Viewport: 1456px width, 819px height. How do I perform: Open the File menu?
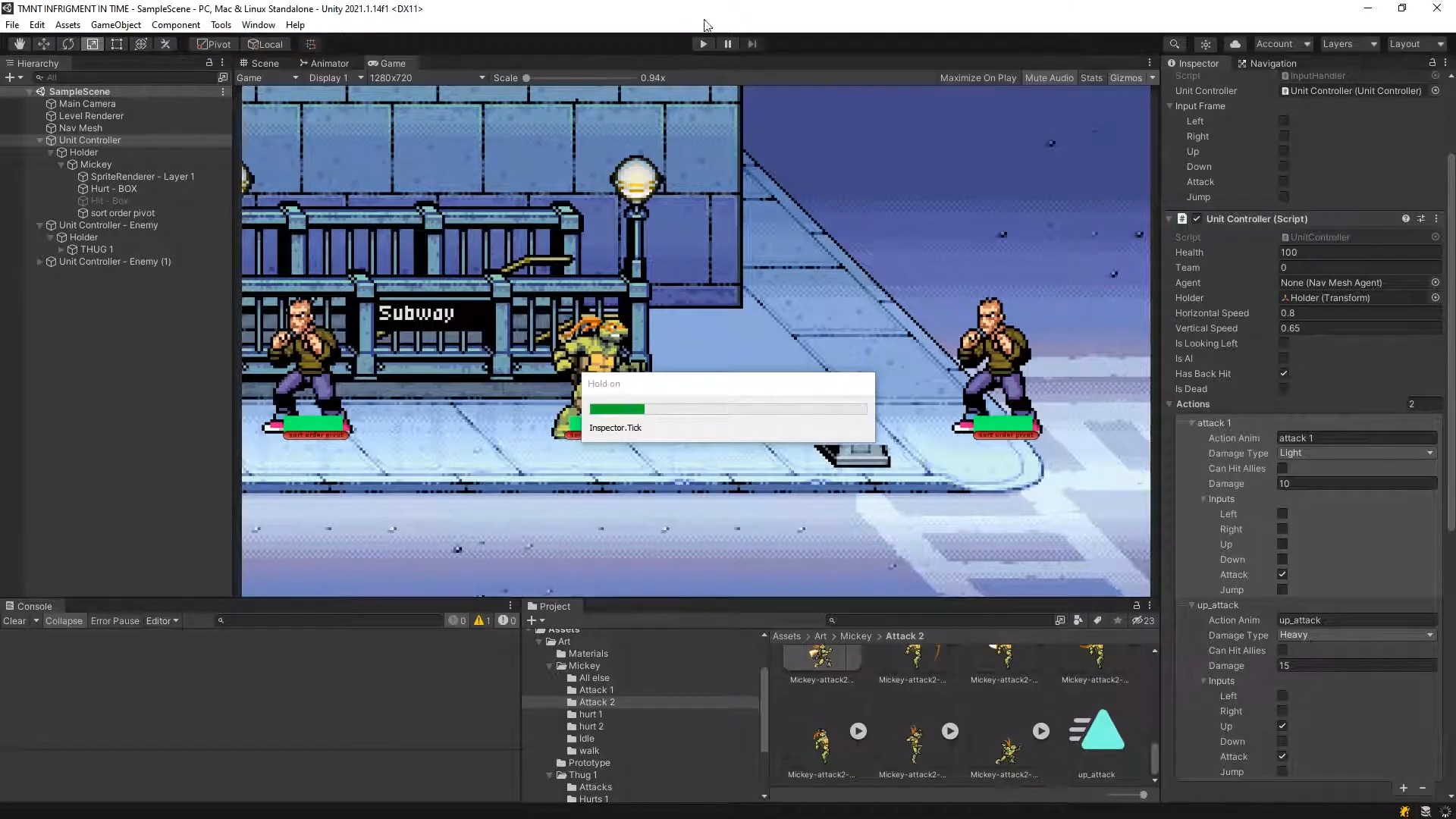[12, 25]
